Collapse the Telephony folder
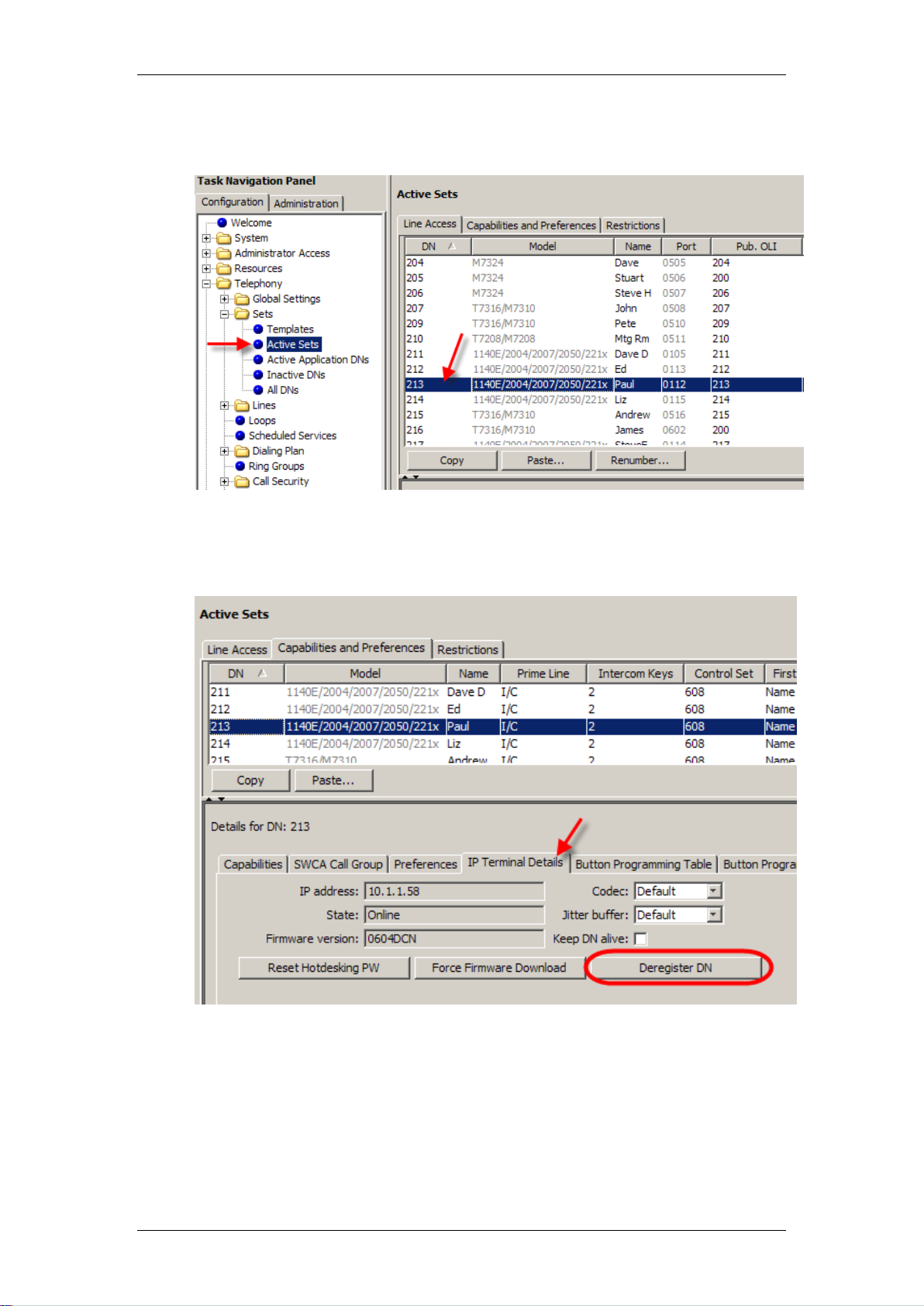The width and height of the screenshot is (924, 1306). [x=206, y=284]
